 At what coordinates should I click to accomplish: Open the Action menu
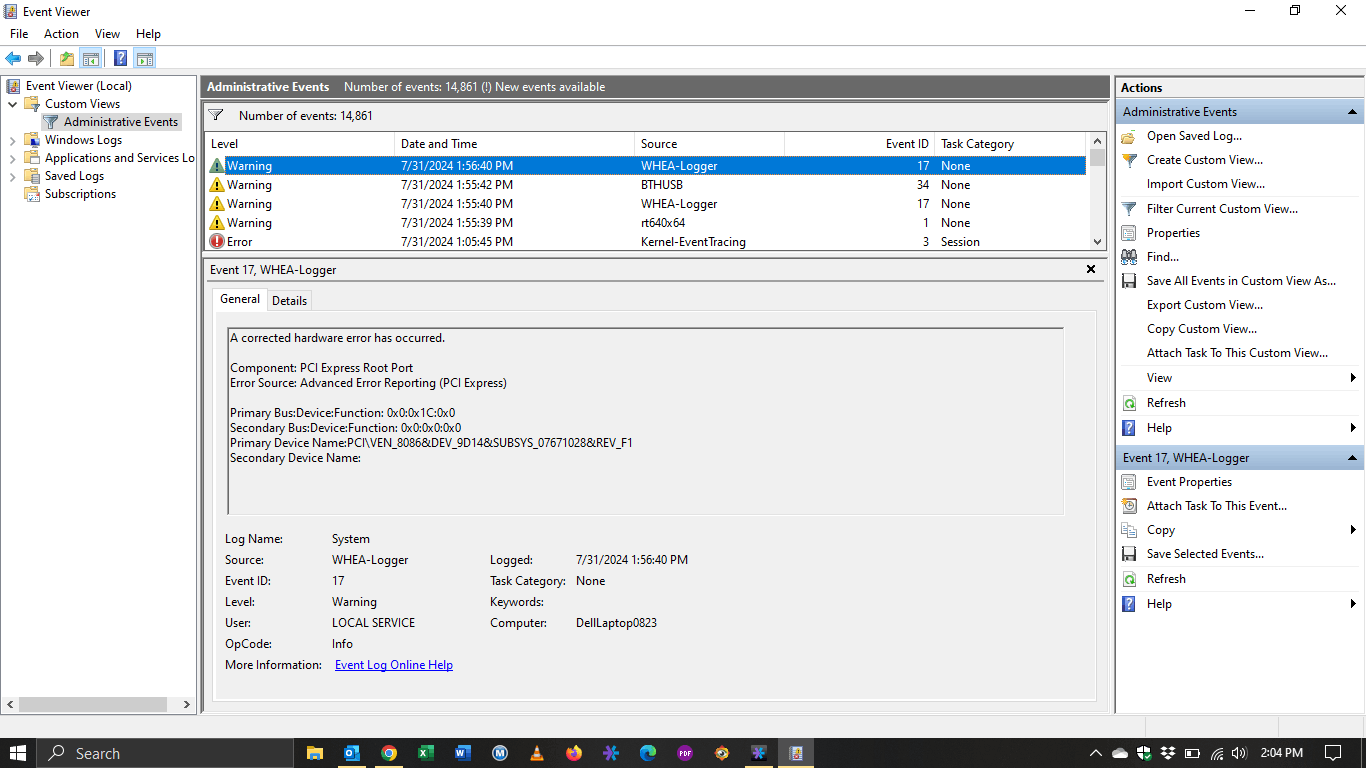61,34
